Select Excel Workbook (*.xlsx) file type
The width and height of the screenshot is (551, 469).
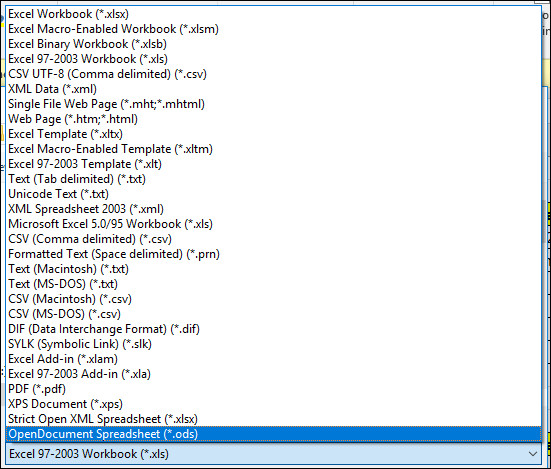coord(273,14)
